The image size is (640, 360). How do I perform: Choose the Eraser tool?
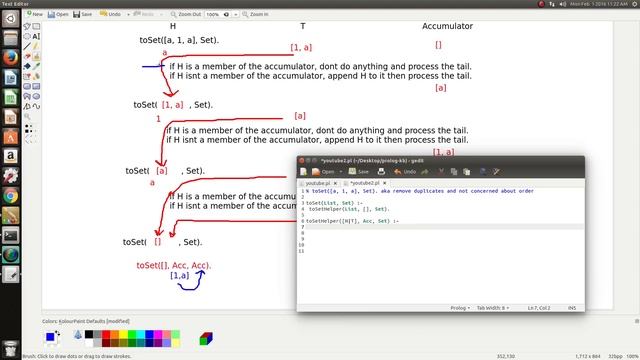[27, 56]
